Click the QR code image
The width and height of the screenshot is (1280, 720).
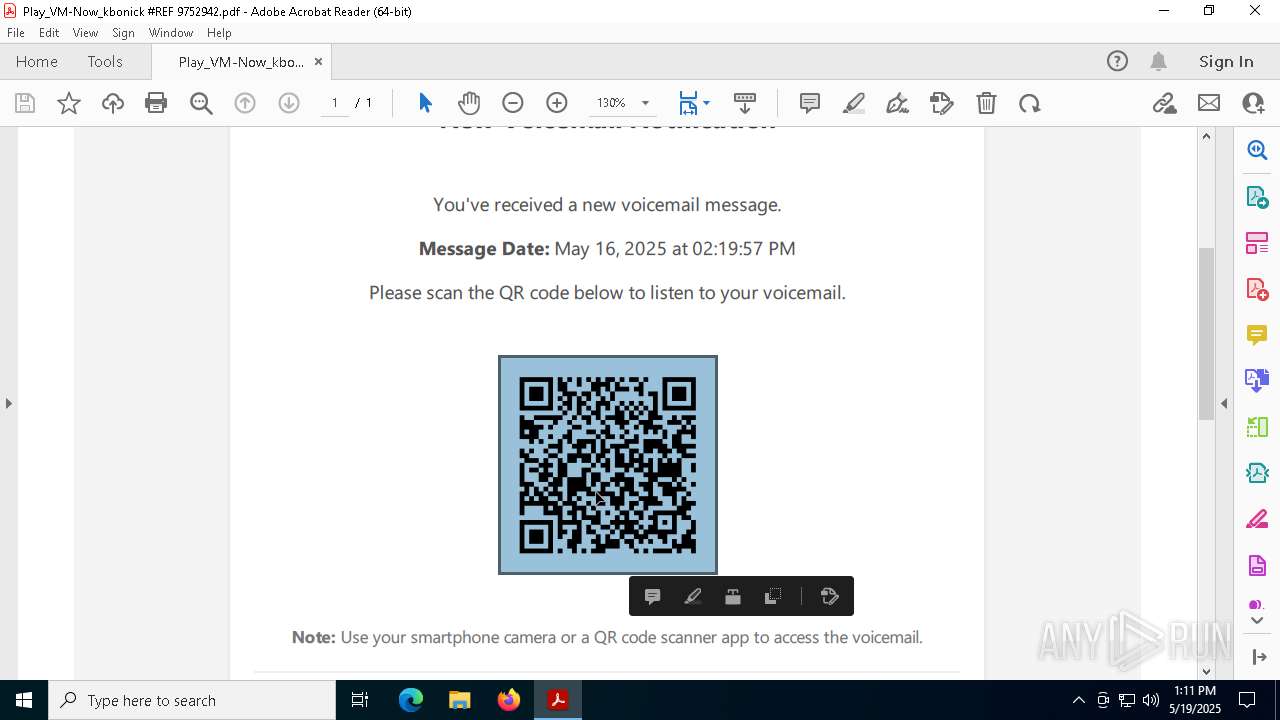pyautogui.click(x=608, y=465)
